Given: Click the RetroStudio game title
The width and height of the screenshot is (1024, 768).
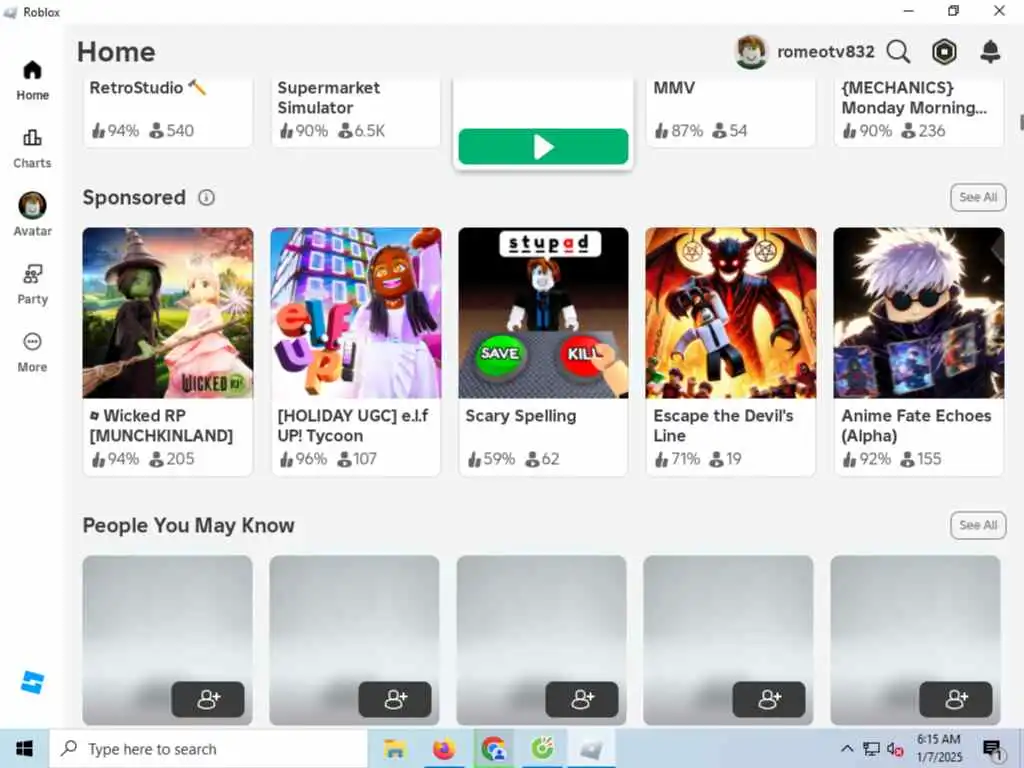Looking at the screenshot, I should (x=148, y=88).
